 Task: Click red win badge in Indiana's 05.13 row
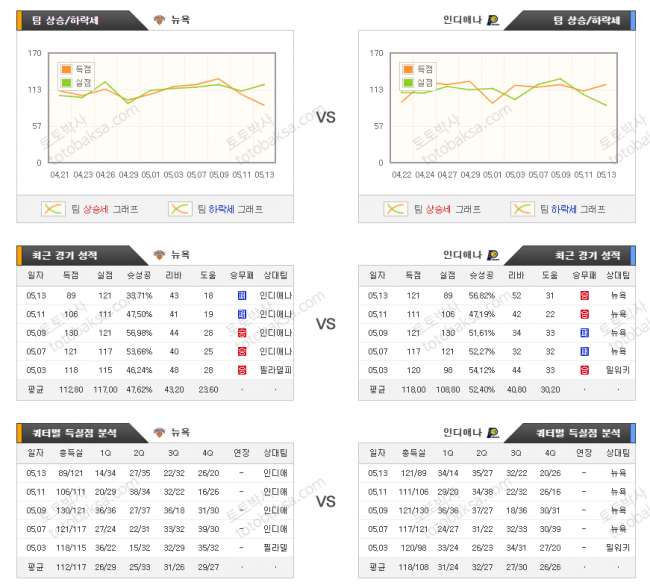coord(583,295)
